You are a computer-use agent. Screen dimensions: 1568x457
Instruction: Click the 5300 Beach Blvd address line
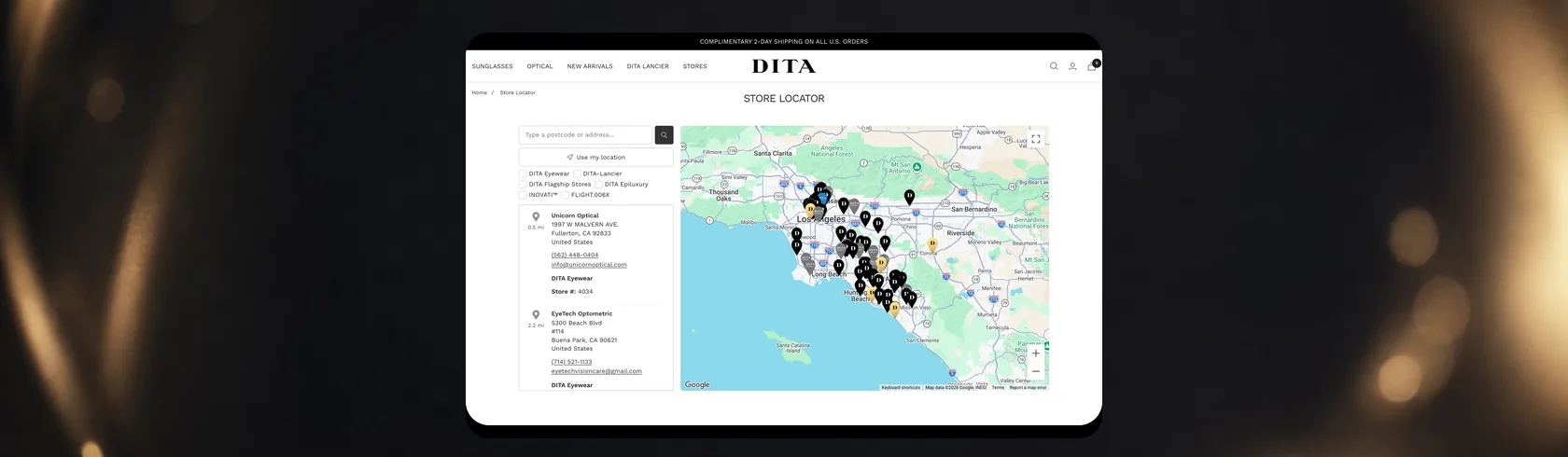pyautogui.click(x=576, y=323)
